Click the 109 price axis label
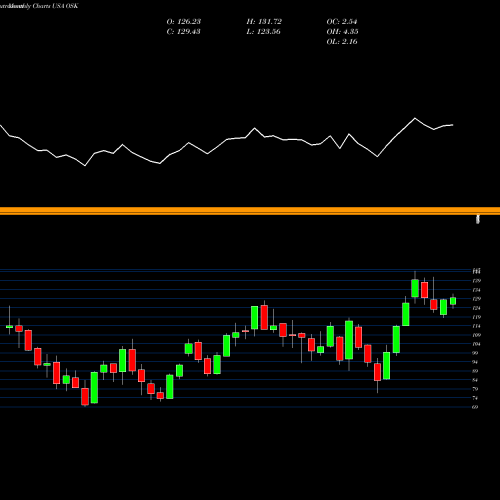Viewport: 500px width, 500px height. 476,335
